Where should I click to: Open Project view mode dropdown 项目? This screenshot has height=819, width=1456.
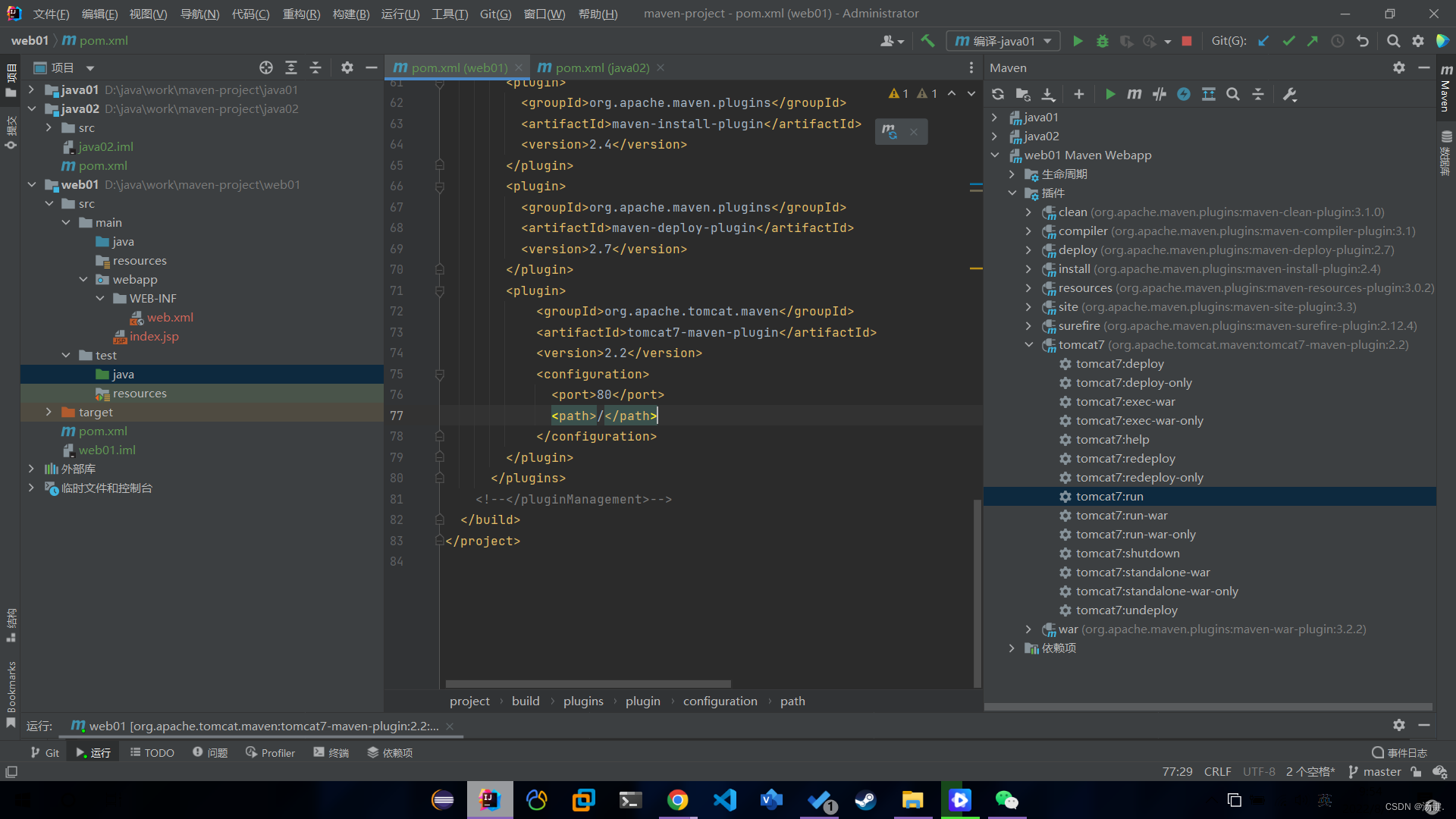64,67
